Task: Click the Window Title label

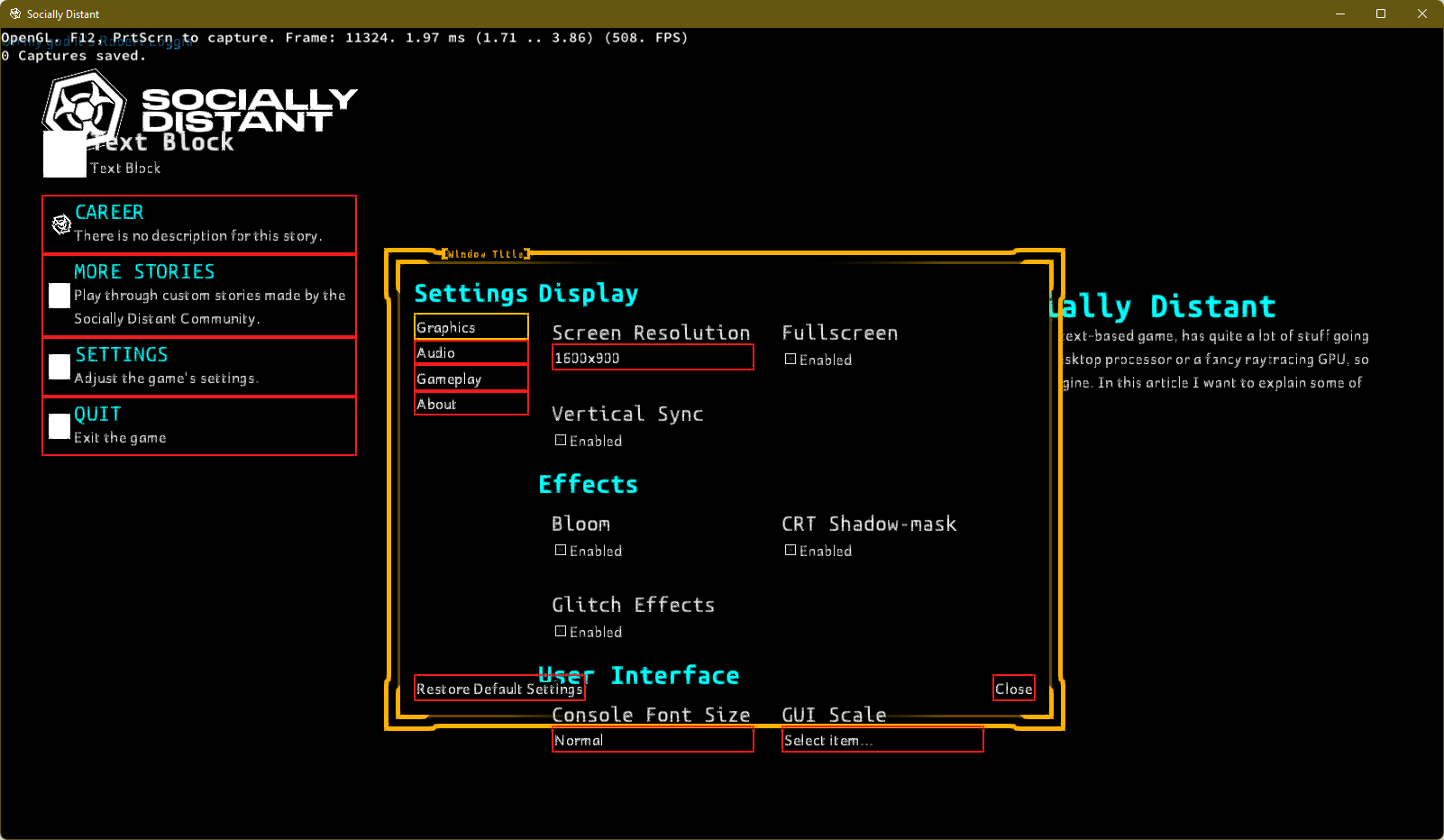Action: [486, 254]
